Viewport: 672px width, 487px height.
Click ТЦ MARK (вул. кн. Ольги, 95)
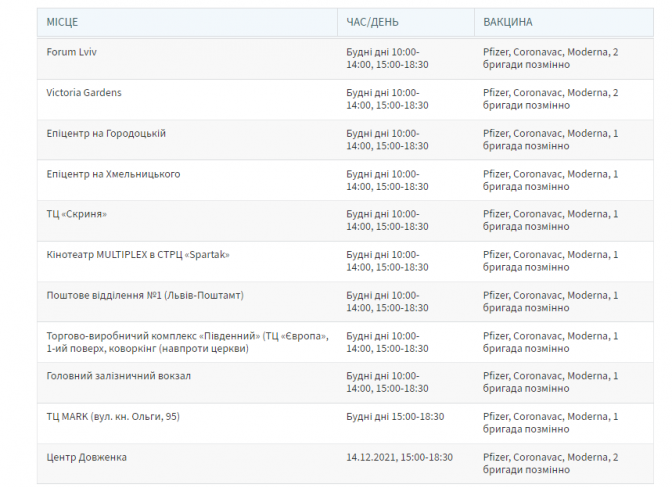(113, 416)
